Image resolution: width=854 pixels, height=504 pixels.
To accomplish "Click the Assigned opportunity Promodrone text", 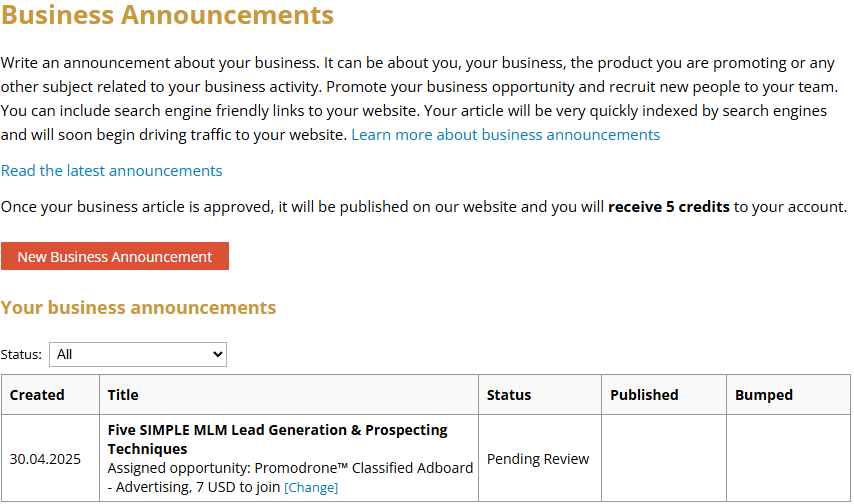I will click(290, 468).
